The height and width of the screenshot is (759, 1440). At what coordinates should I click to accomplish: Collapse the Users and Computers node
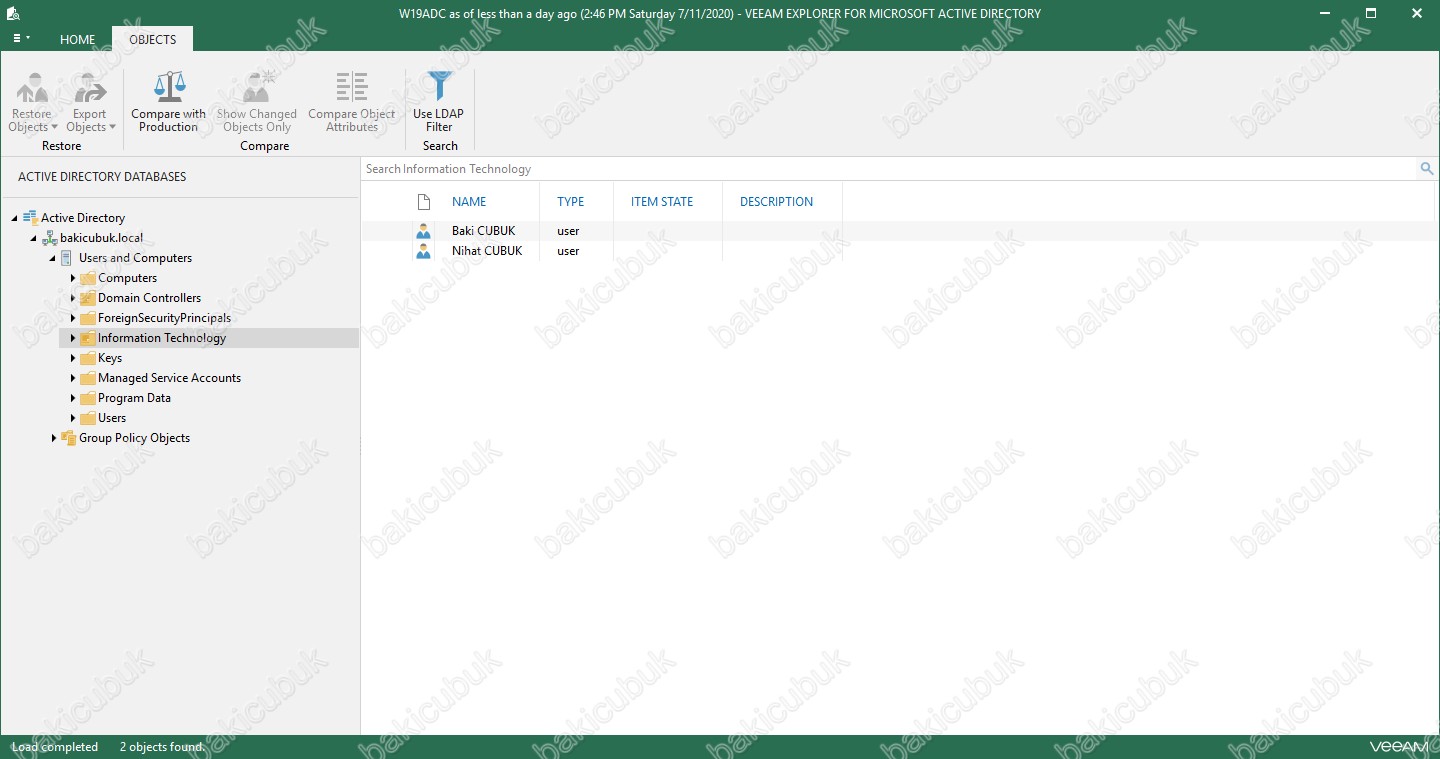[x=53, y=258]
